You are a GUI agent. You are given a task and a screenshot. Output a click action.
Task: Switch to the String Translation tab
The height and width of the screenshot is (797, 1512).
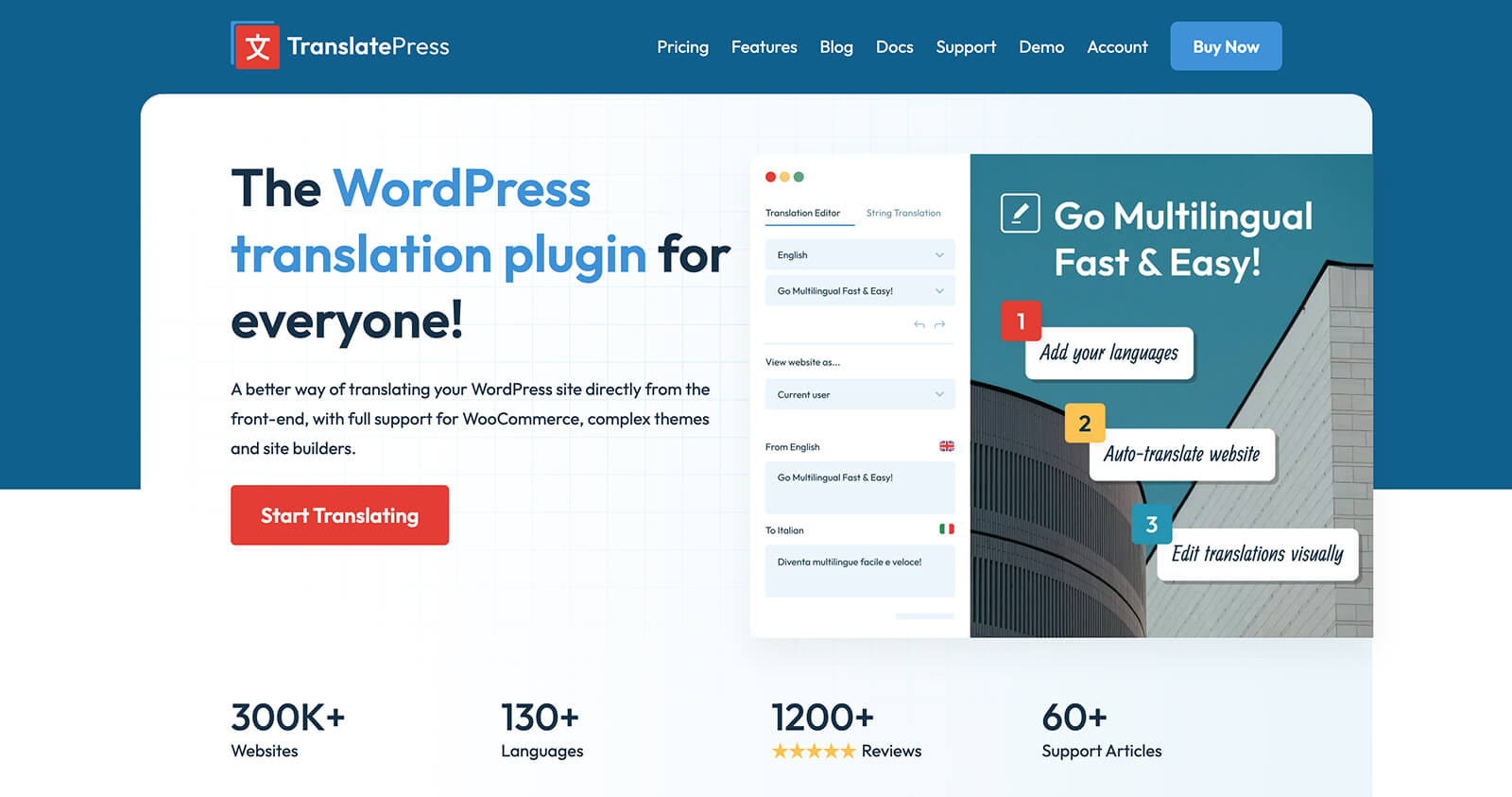[x=903, y=214]
